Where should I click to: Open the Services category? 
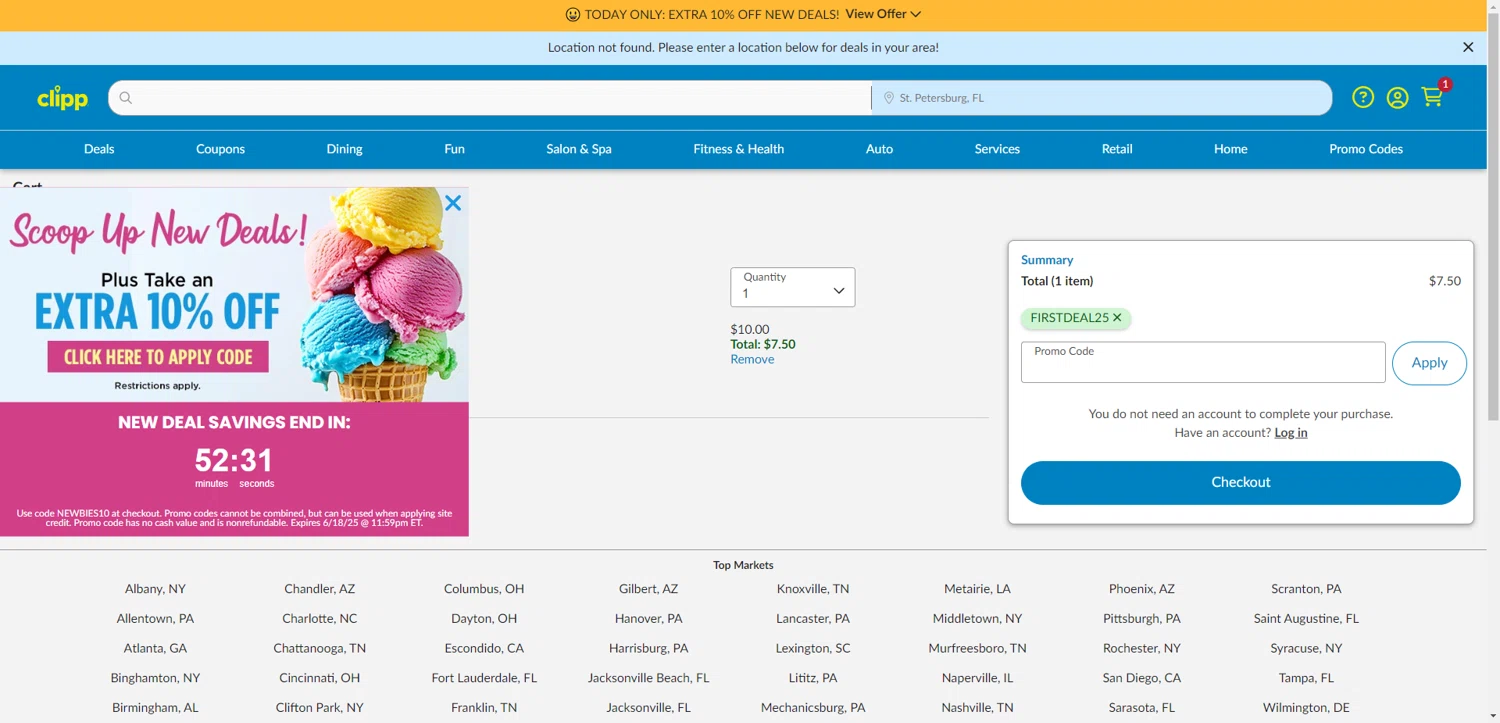coord(997,149)
